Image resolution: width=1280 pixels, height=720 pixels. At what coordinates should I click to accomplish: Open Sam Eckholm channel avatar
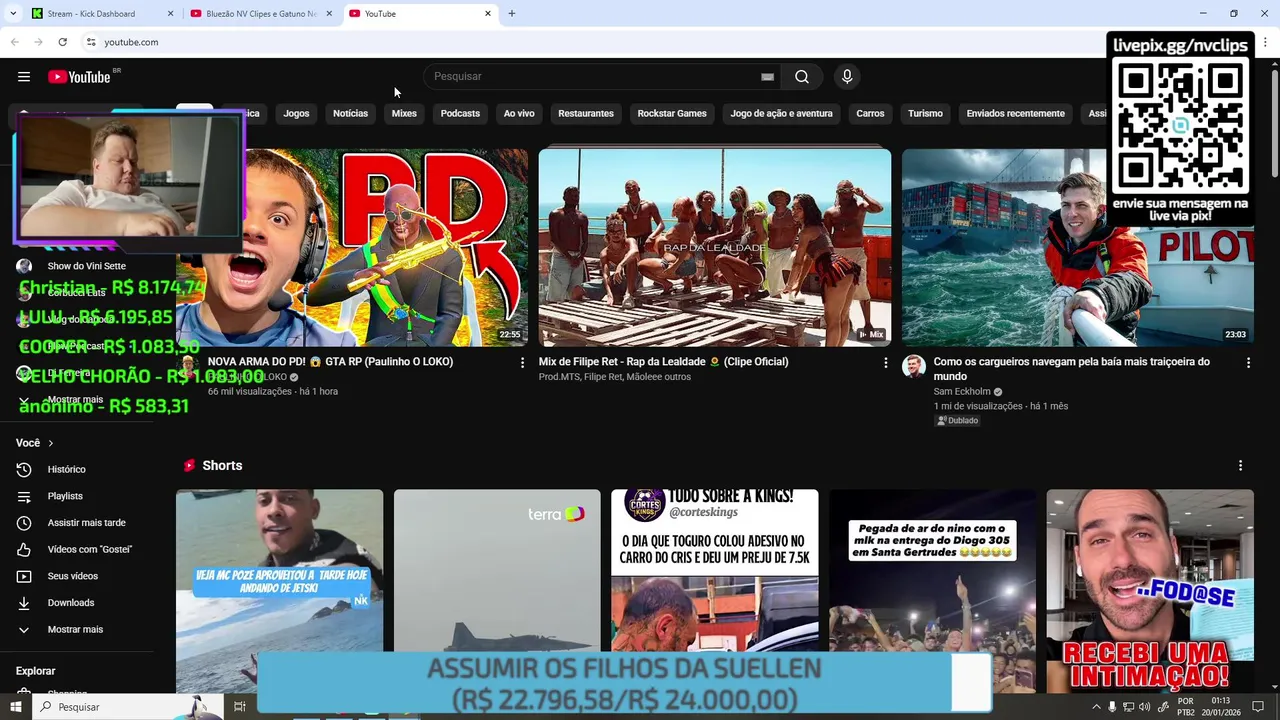point(914,366)
